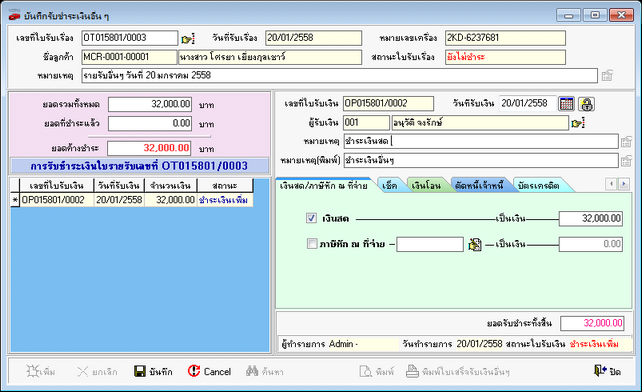
Task: Select grid amount cell 32,000.00
Action: (171, 200)
